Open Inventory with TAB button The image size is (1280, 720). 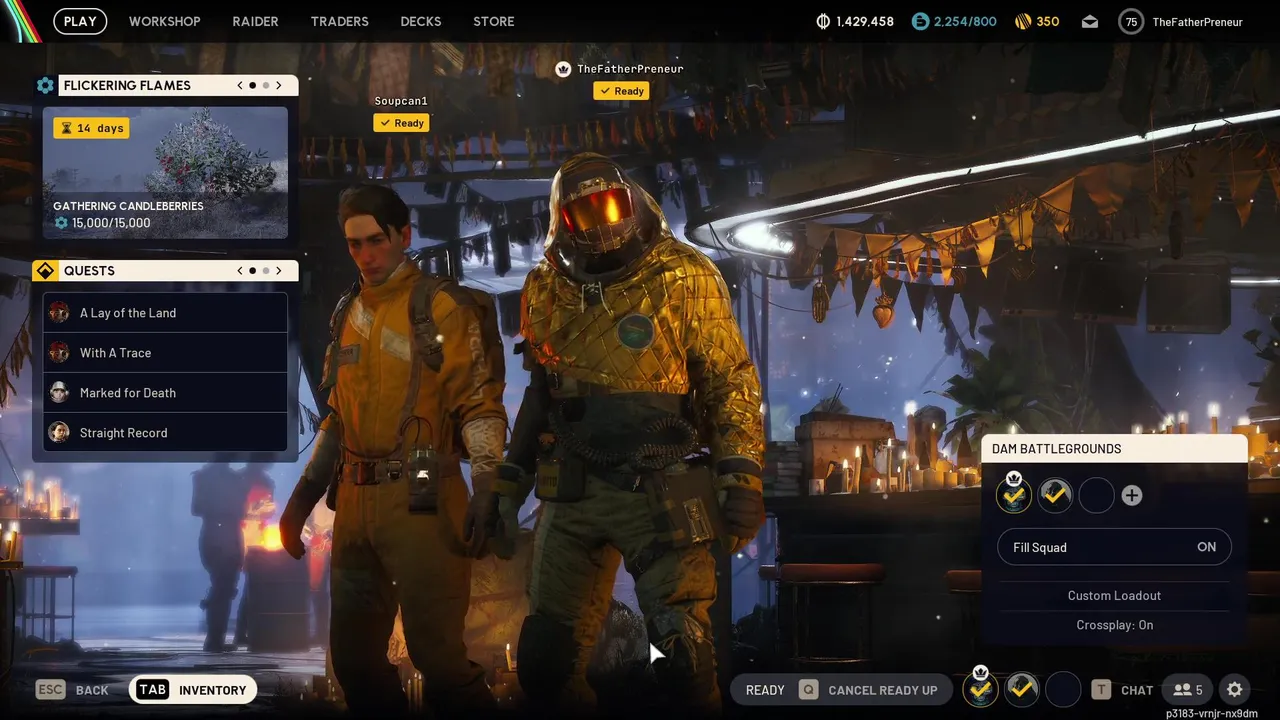(x=192, y=690)
